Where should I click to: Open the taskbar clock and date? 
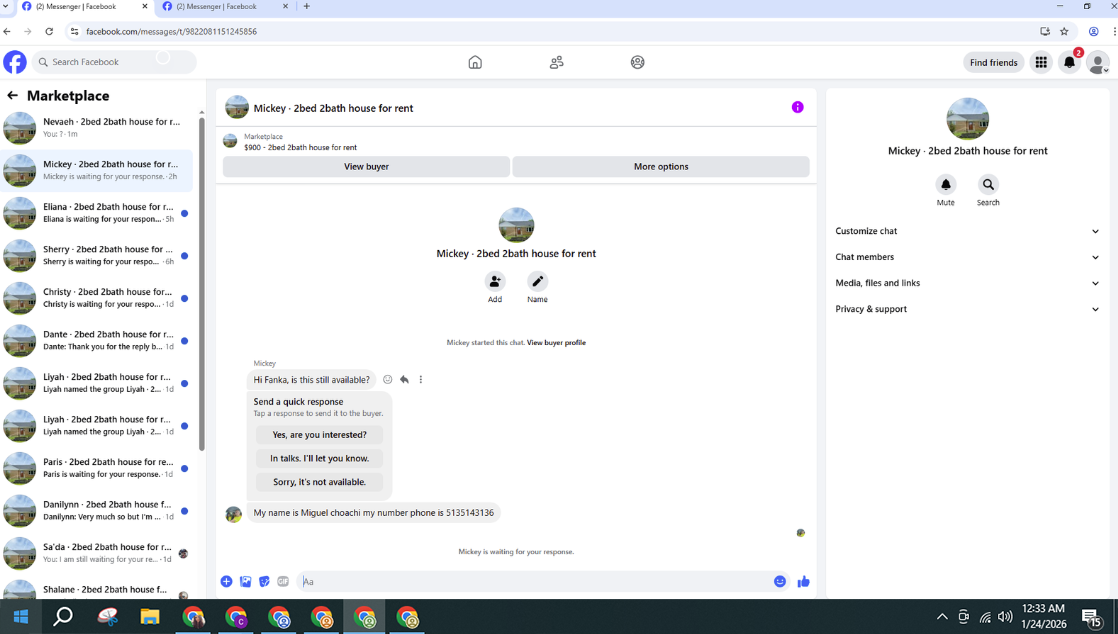[1044, 616]
